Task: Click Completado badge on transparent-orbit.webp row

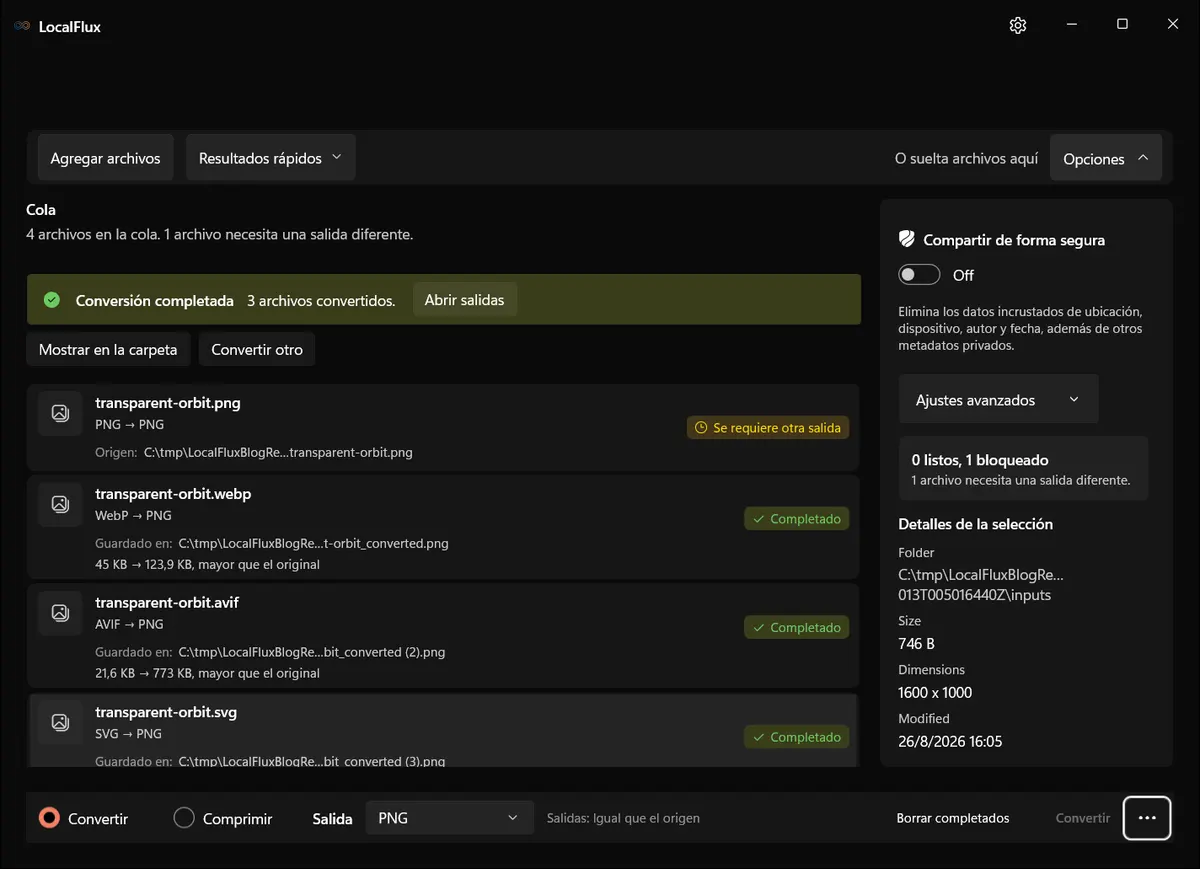Action: coord(796,519)
